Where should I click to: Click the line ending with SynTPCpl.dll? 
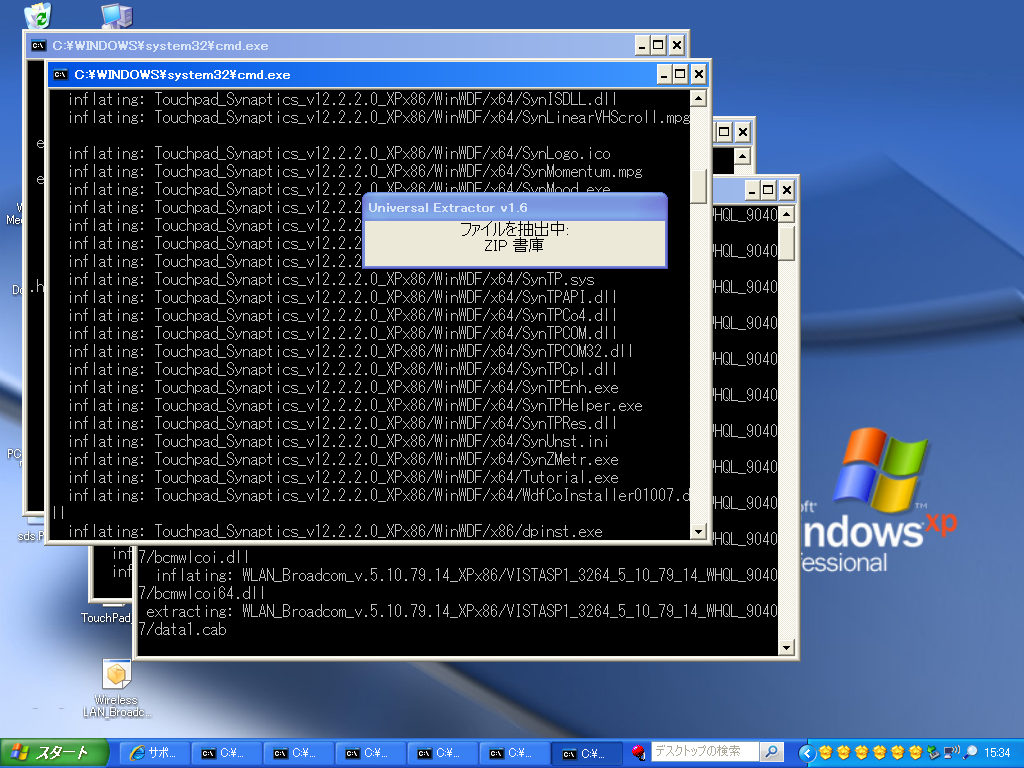tap(342, 370)
